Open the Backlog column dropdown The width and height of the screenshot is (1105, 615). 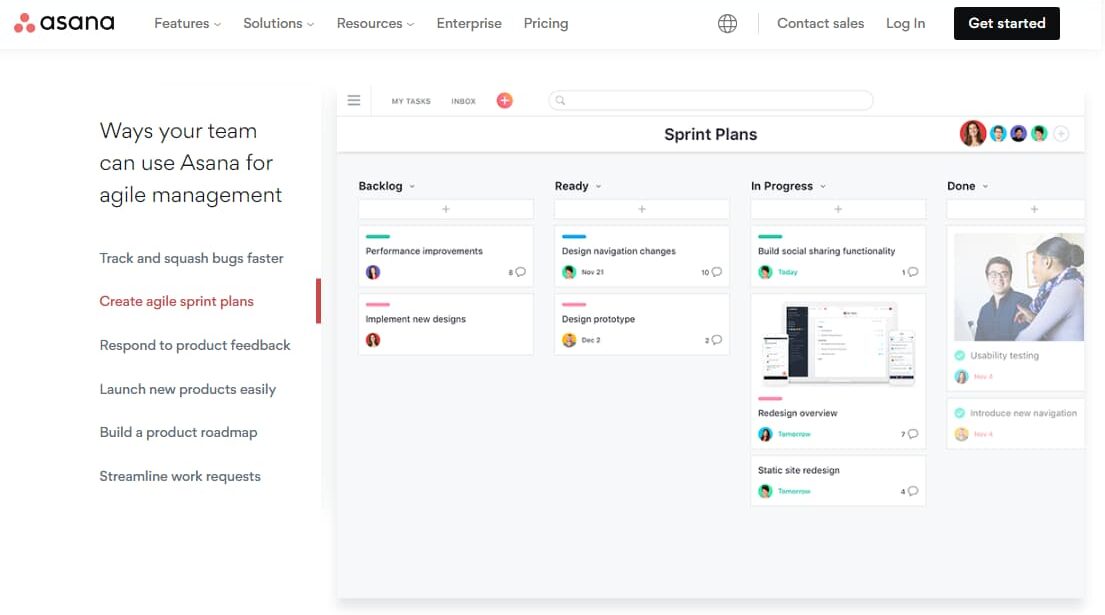coord(412,187)
